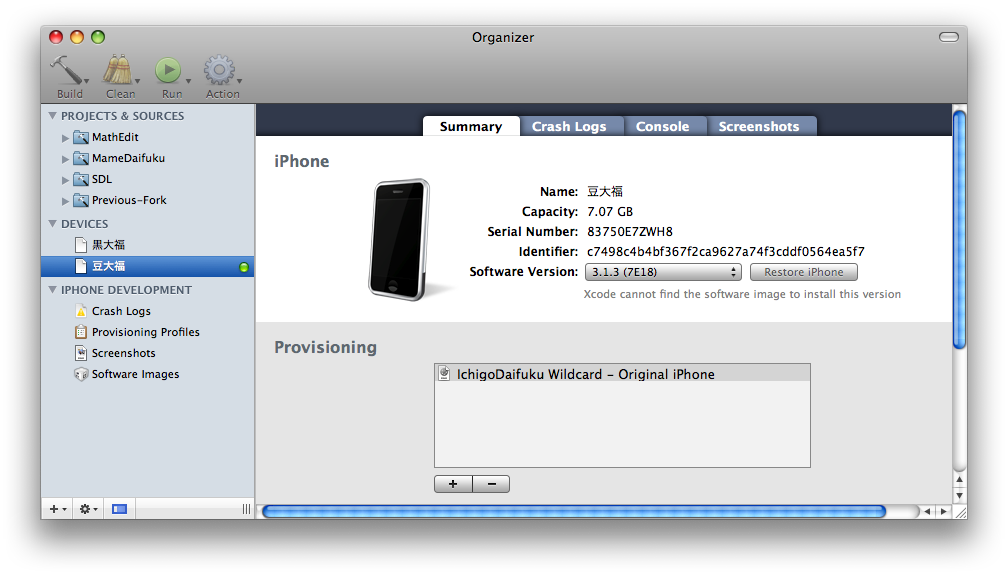Image resolution: width=1008 pixels, height=575 pixels.
Task: Select the 黒大福 device
Action: point(108,245)
